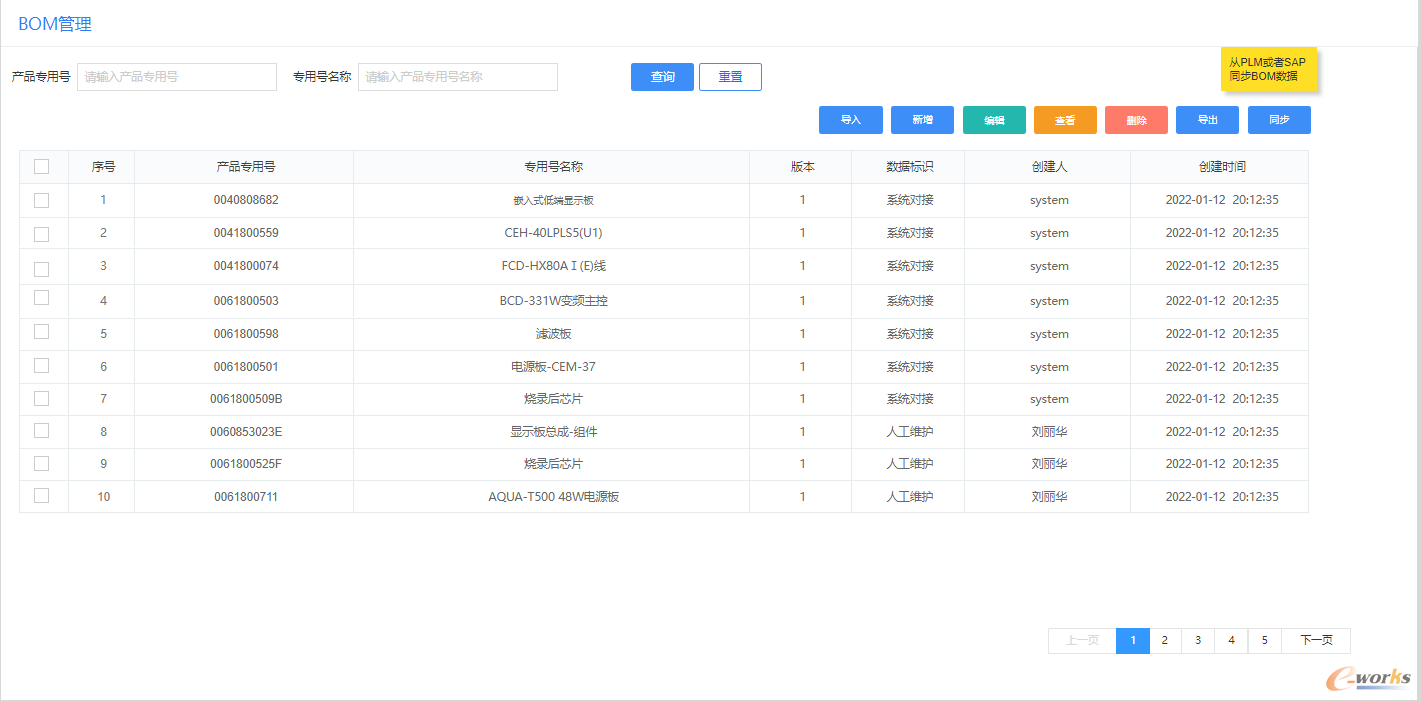Select cell AQUA-T500 48W电源板

pyautogui.click(x=553, y=497)
